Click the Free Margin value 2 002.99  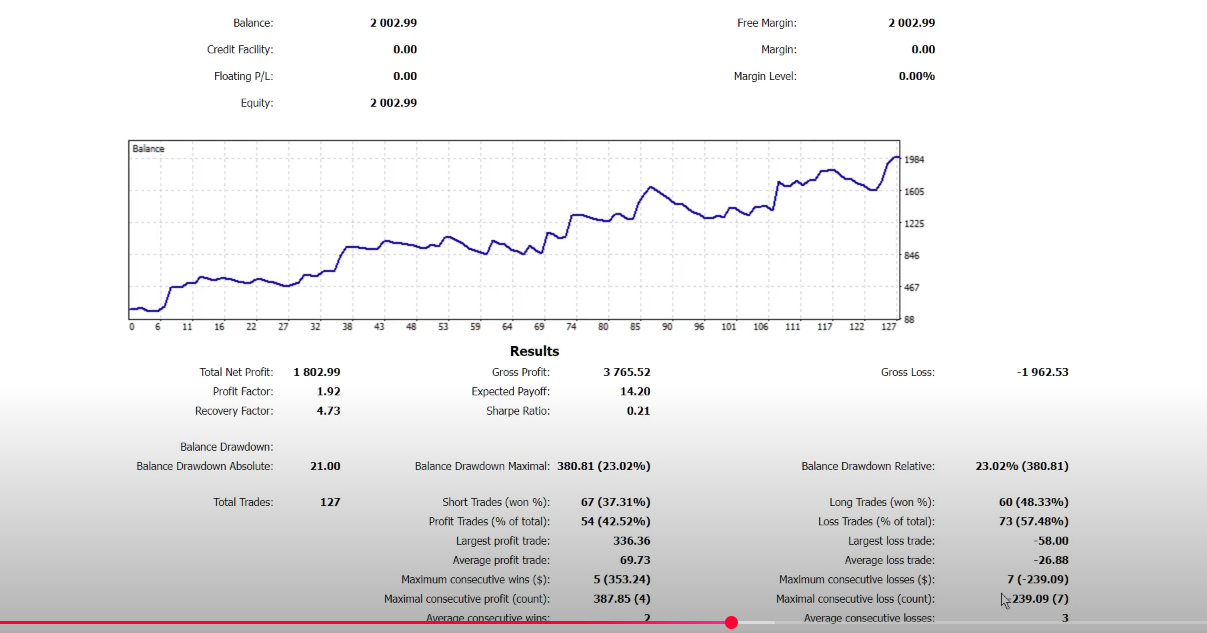(911, 23)
